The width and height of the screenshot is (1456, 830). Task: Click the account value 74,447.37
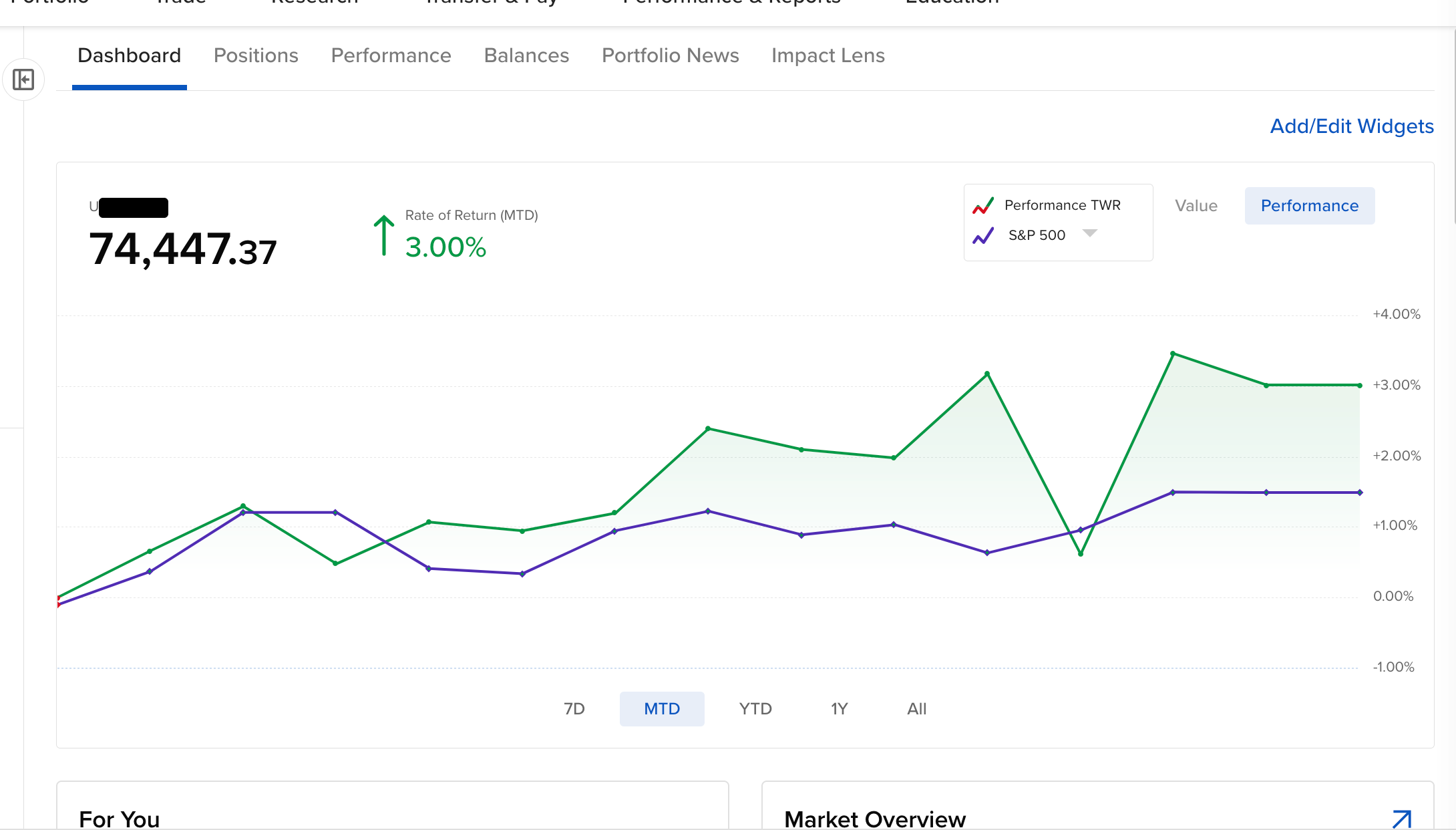[x=183, y=249]
